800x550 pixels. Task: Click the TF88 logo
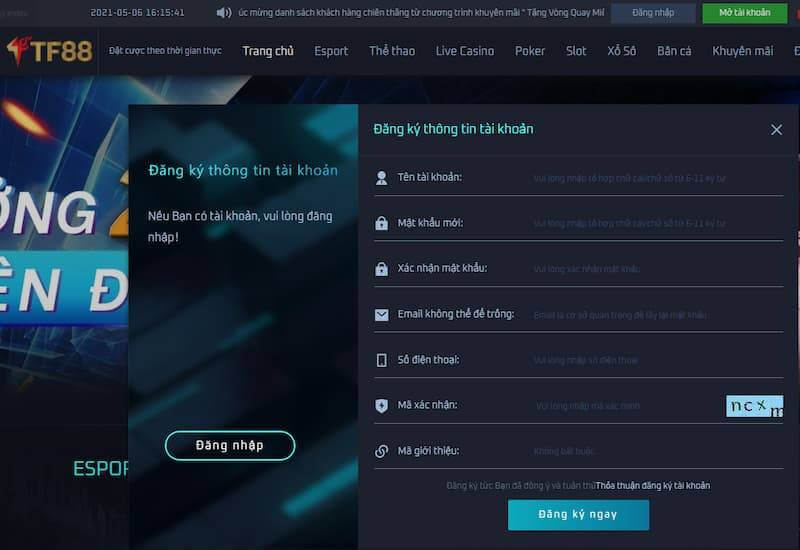coord(50,51)
